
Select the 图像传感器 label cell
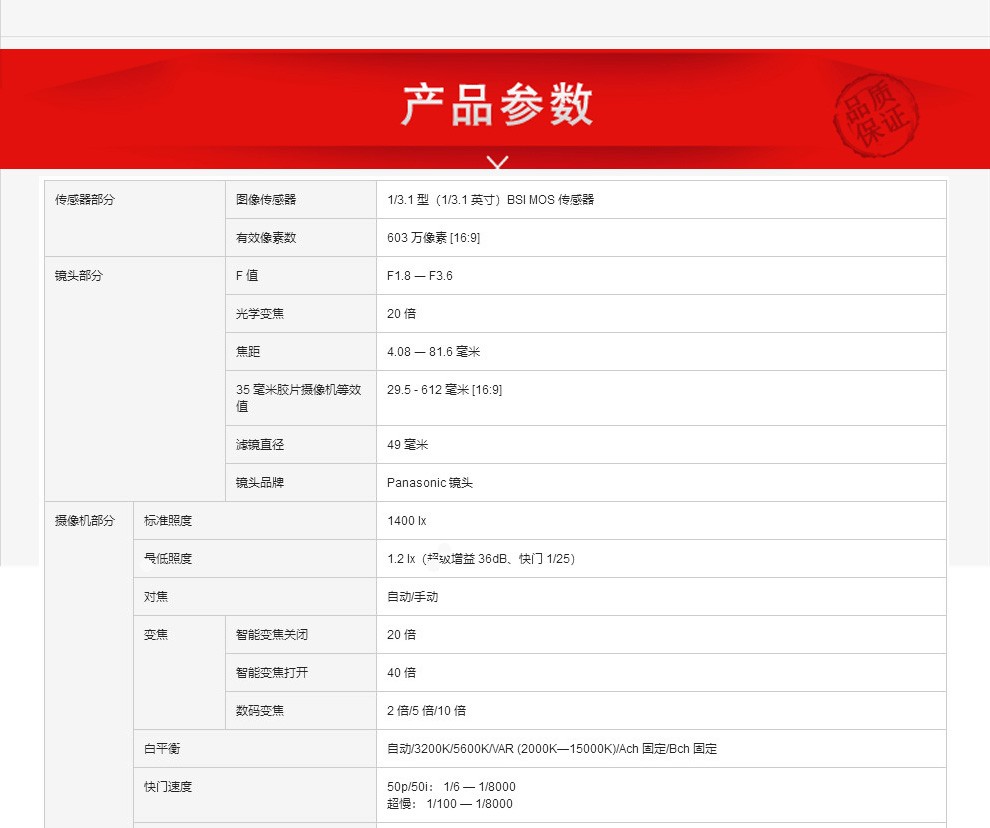point(301,200)
